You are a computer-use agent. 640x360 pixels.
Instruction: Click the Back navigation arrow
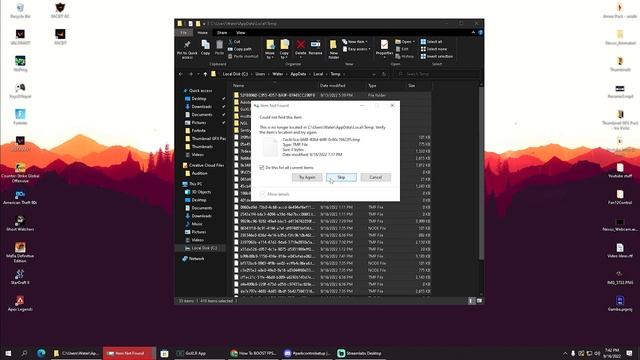click(x=180, y=74)
